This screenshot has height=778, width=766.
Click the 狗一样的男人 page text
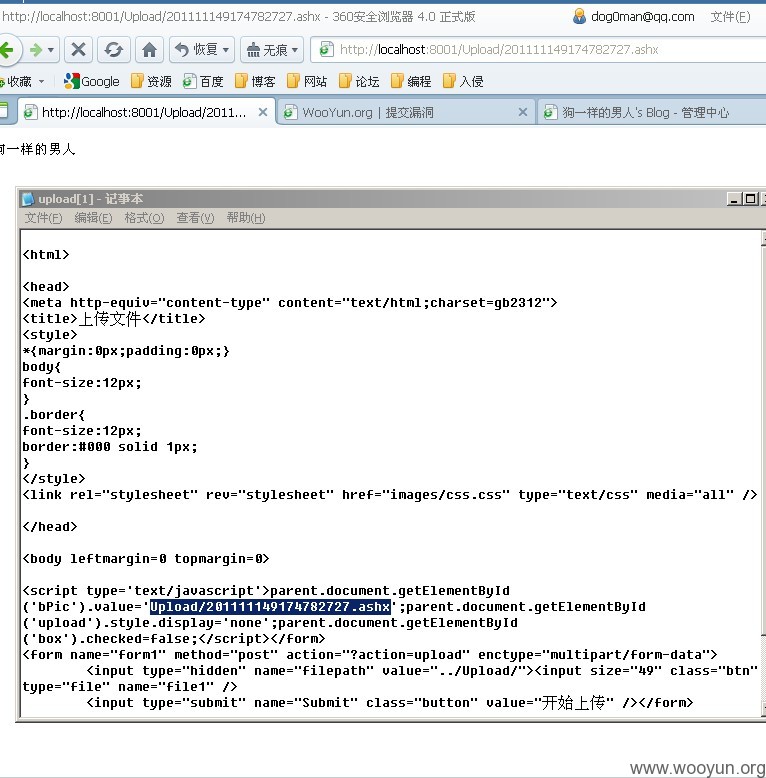click(x=38, y=149)
